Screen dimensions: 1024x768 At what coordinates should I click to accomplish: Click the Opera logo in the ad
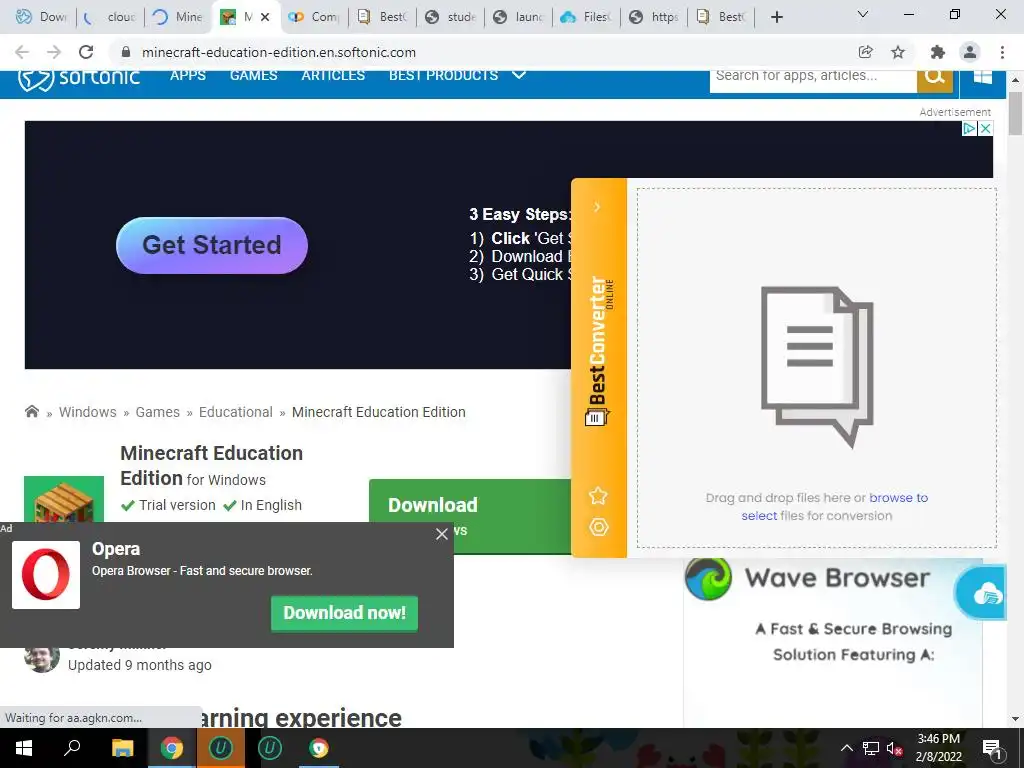[46, 575]
